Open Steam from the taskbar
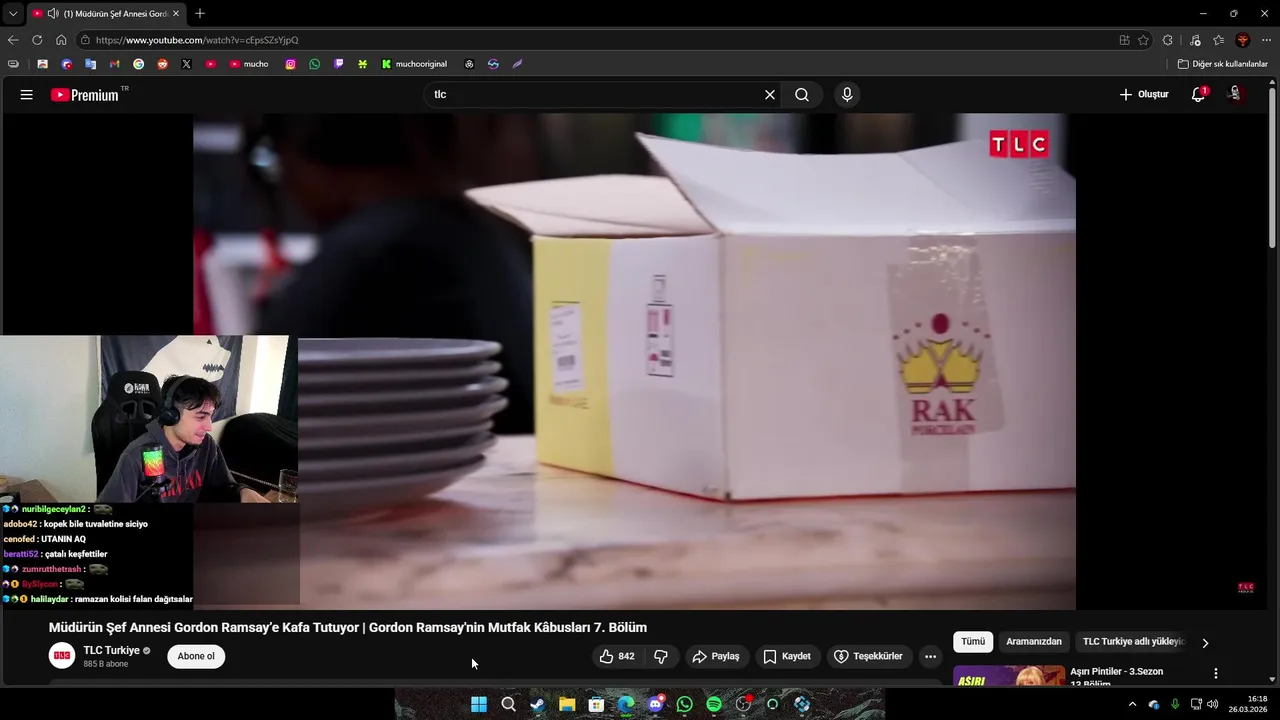 [x=538, y=704]
